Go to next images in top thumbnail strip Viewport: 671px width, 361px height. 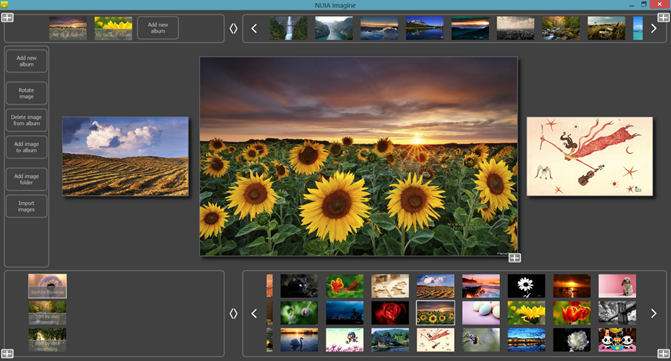[653, 29]
